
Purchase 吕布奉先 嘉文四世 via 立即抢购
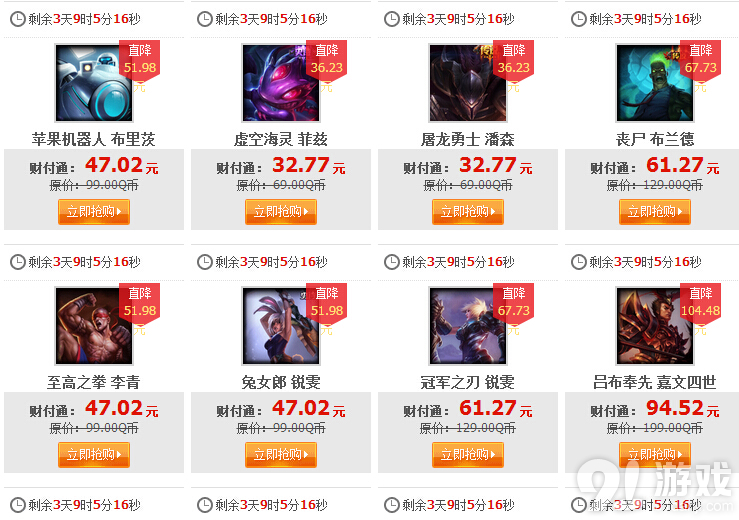tap(655, 455)
